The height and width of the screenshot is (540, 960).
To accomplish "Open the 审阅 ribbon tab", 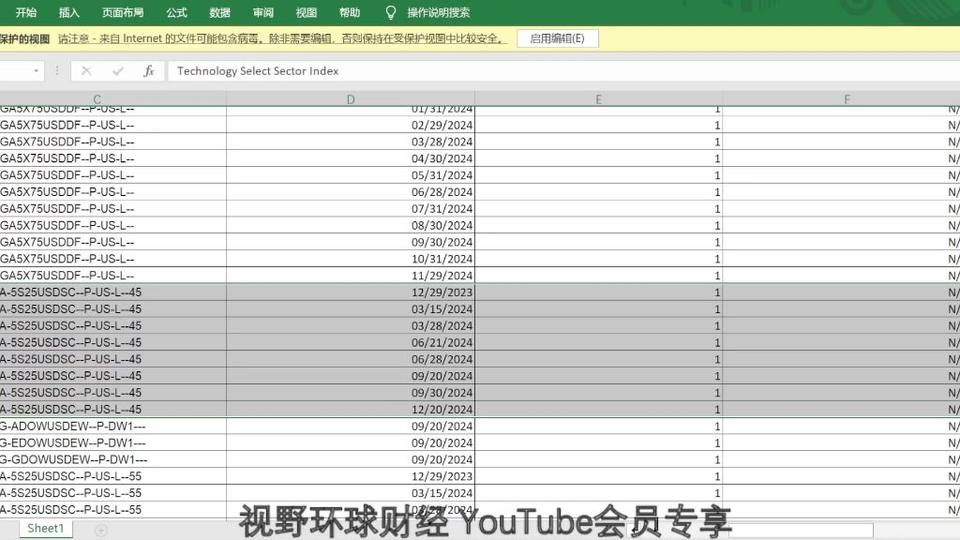I will point(263,12).
